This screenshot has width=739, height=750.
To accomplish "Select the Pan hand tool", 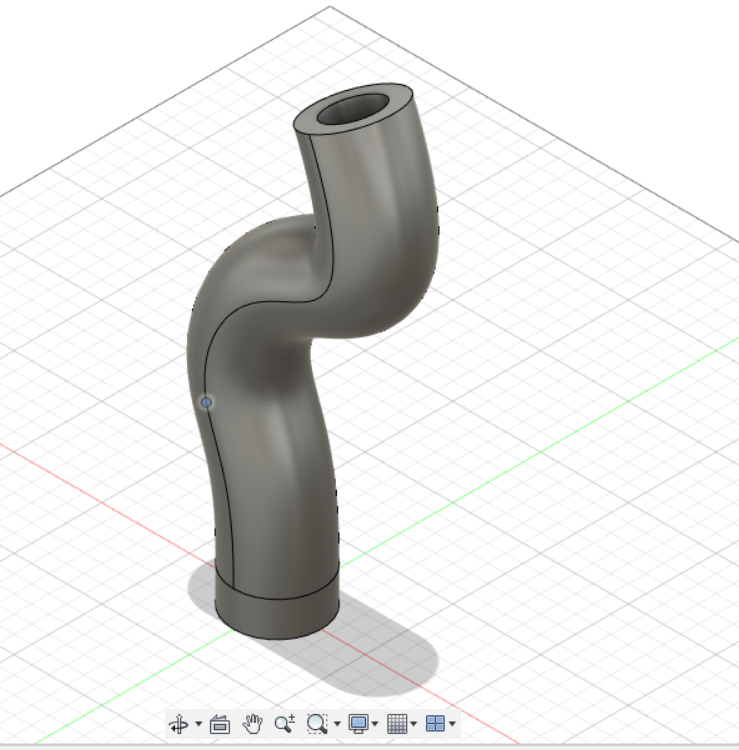I will click(252, 724).
